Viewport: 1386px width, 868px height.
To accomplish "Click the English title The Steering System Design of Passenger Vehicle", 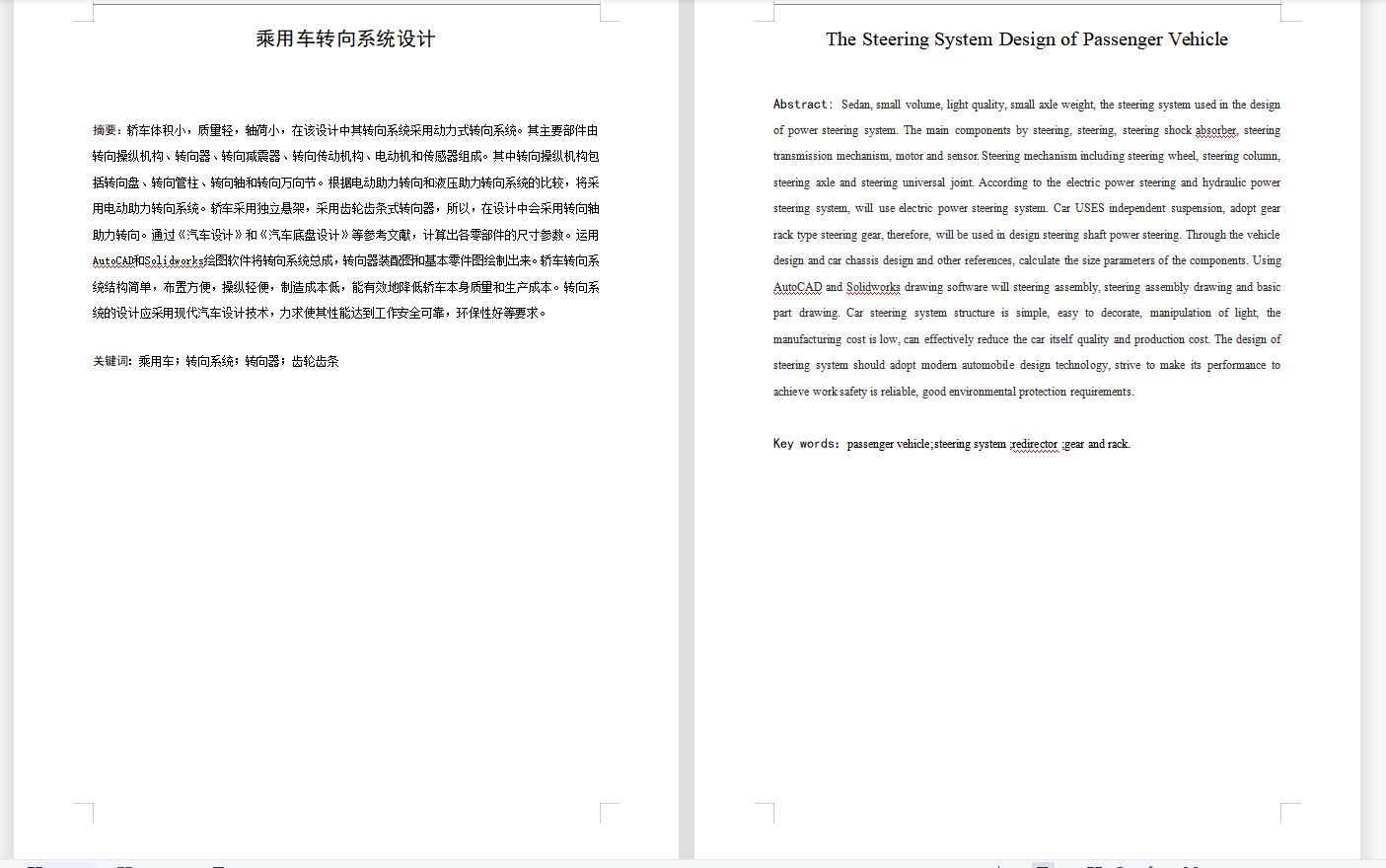I will 1027,39.
